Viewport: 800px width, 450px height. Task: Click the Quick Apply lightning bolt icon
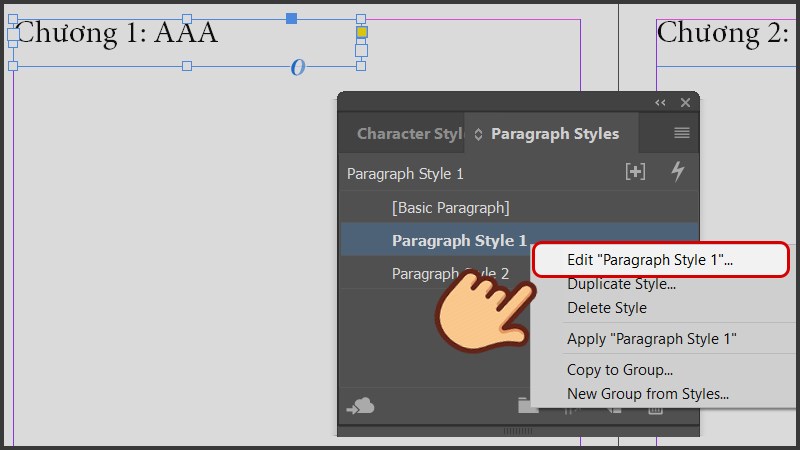point(678,171)
